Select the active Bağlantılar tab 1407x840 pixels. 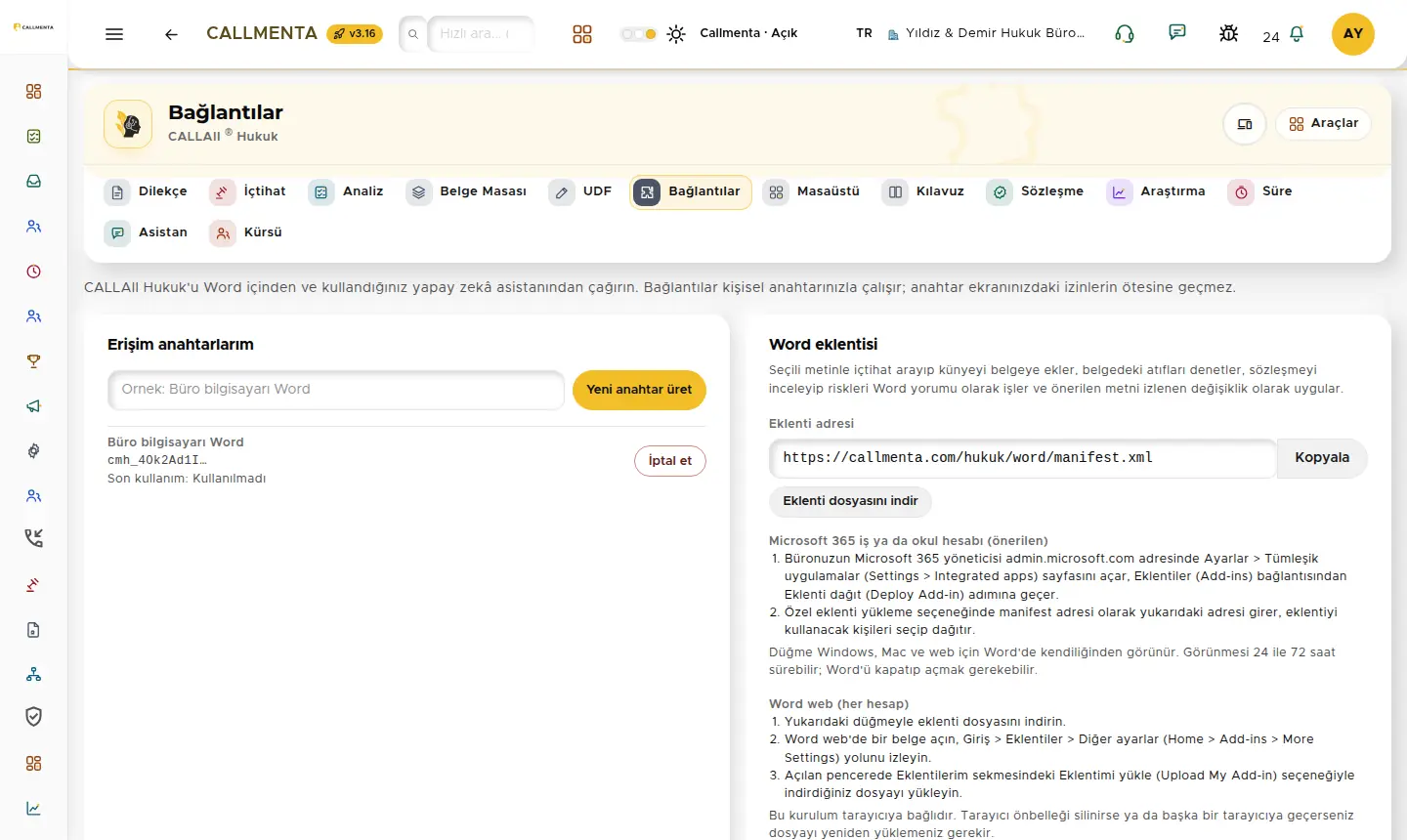(691, 192)
